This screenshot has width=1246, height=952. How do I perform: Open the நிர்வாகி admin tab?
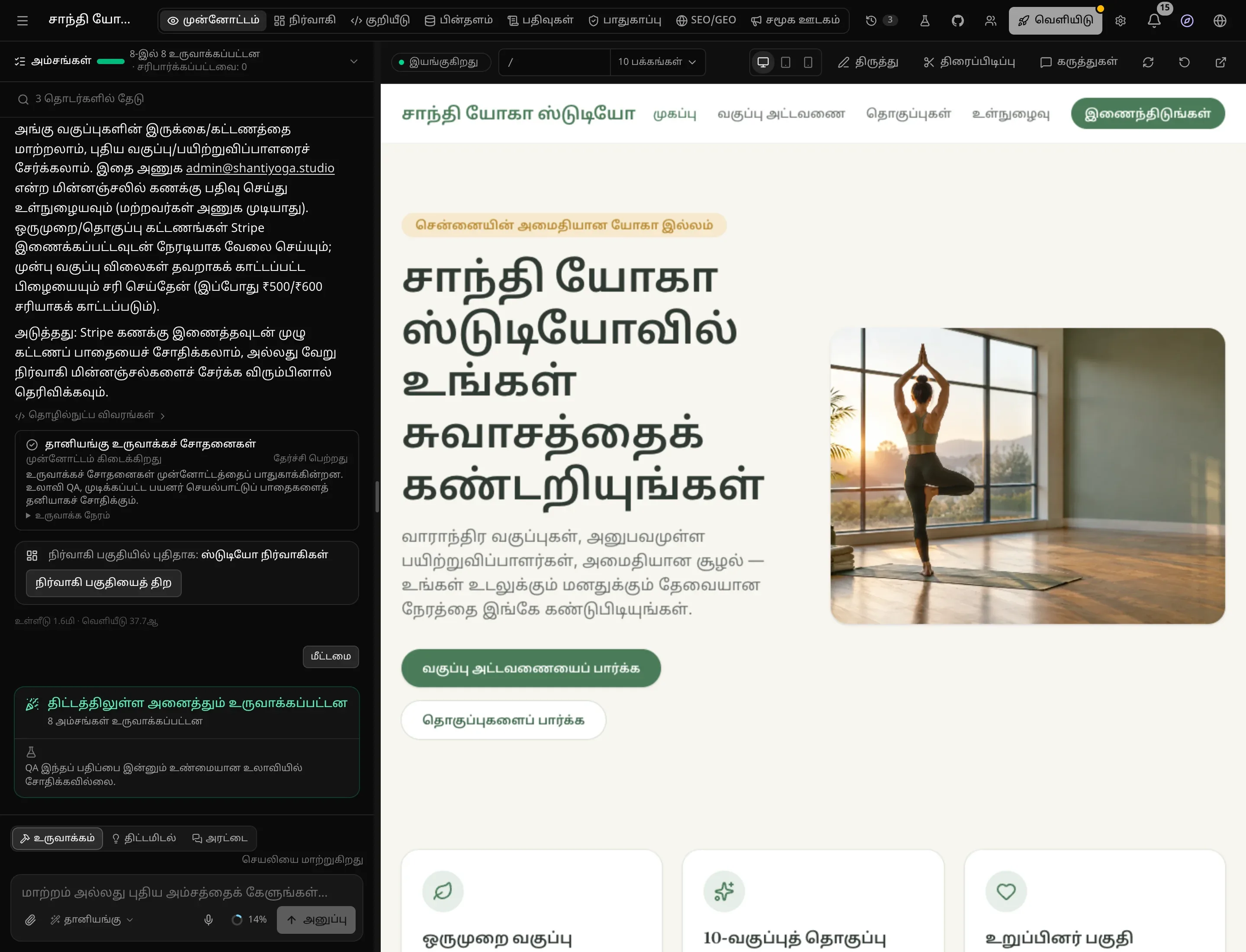tap(305, 20)
